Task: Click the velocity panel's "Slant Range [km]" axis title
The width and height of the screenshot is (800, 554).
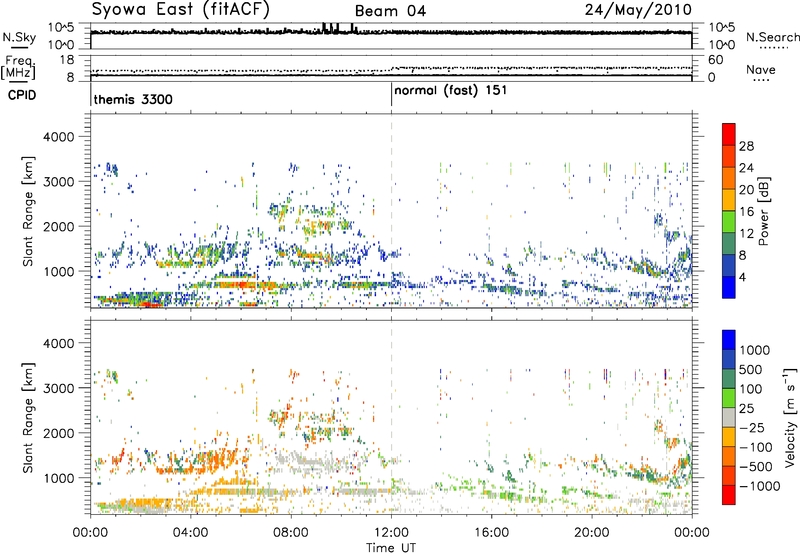Action: click(x=28, y=417)
